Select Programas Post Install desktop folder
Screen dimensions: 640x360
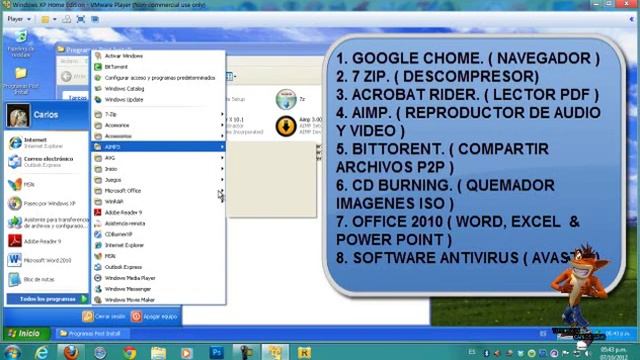(21, 80)
